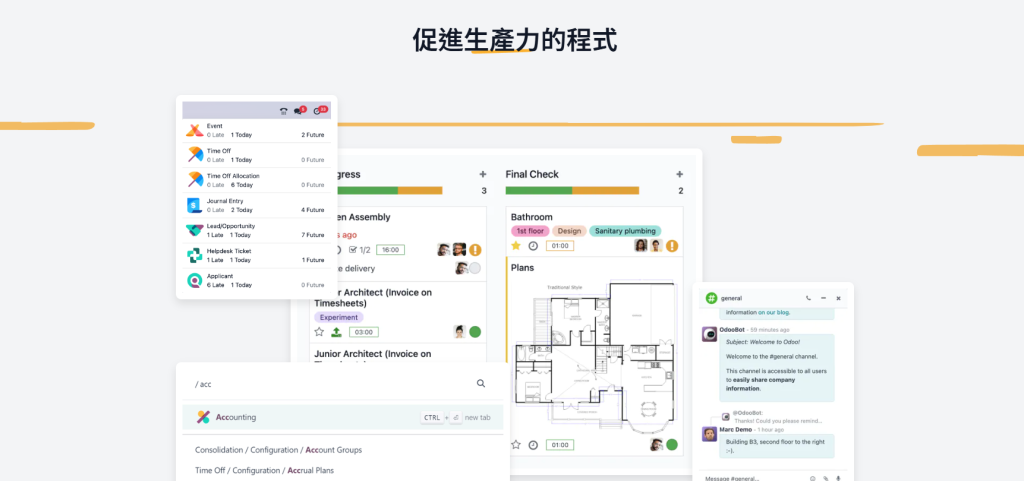Toggle the star on the Experiment-tagged card
The image size is (1024, 481).
click(x=319, y=332)
